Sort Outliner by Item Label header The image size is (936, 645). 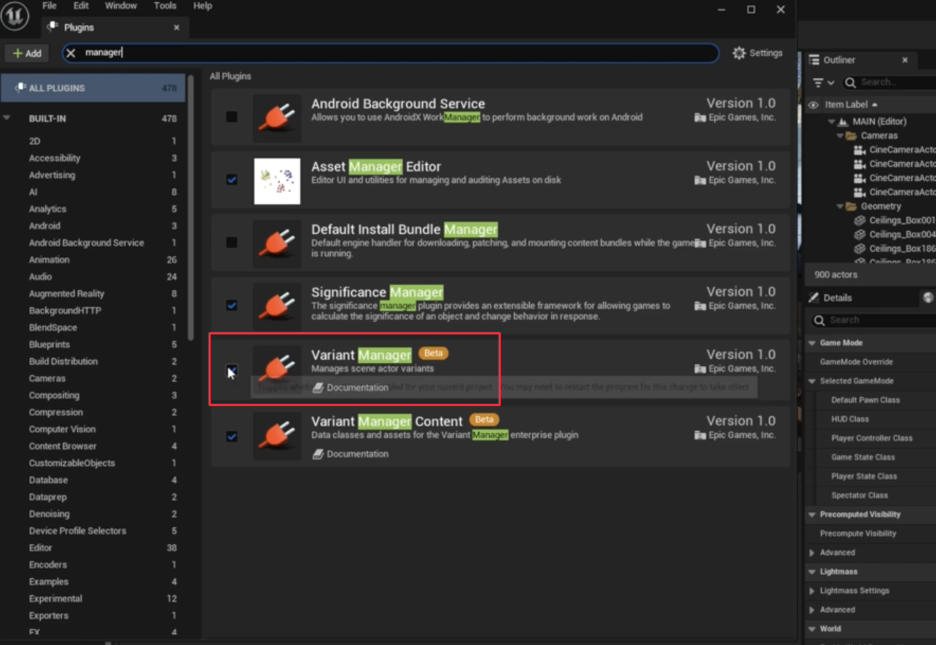click(846, 104)
